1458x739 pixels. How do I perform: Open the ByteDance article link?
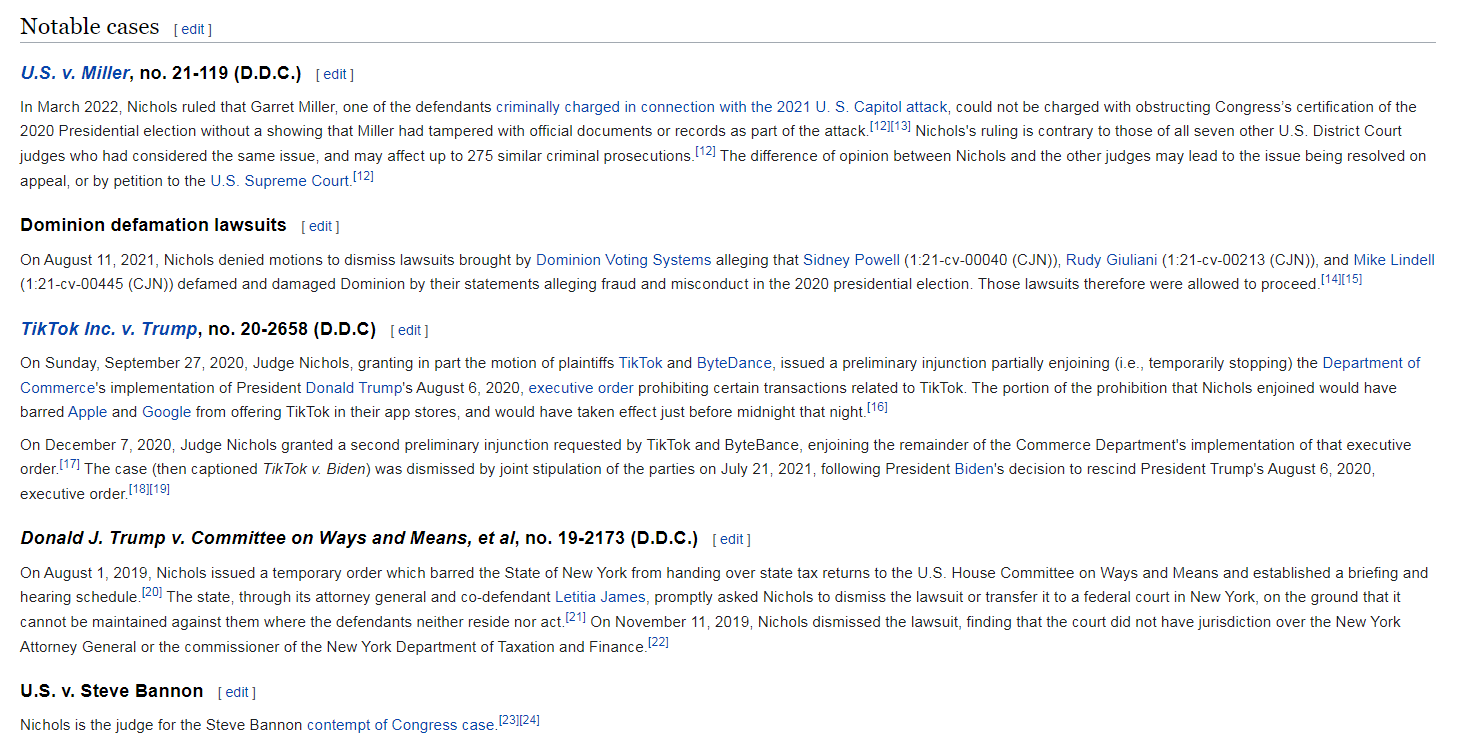pos(735,363)
